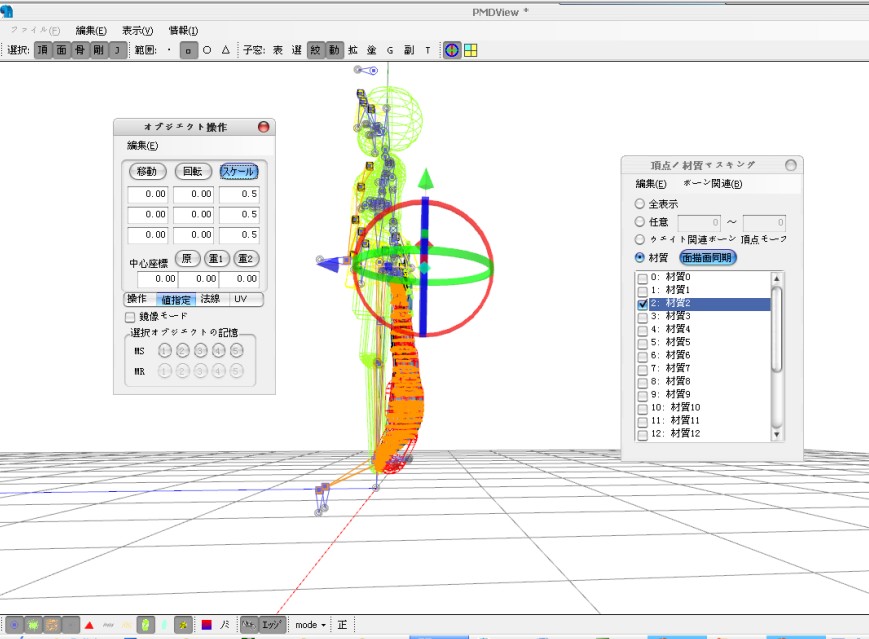Switch to the 法線 tab
Image resolution: width=869 pixels, height=639 pixels.
tap(211, 299)
